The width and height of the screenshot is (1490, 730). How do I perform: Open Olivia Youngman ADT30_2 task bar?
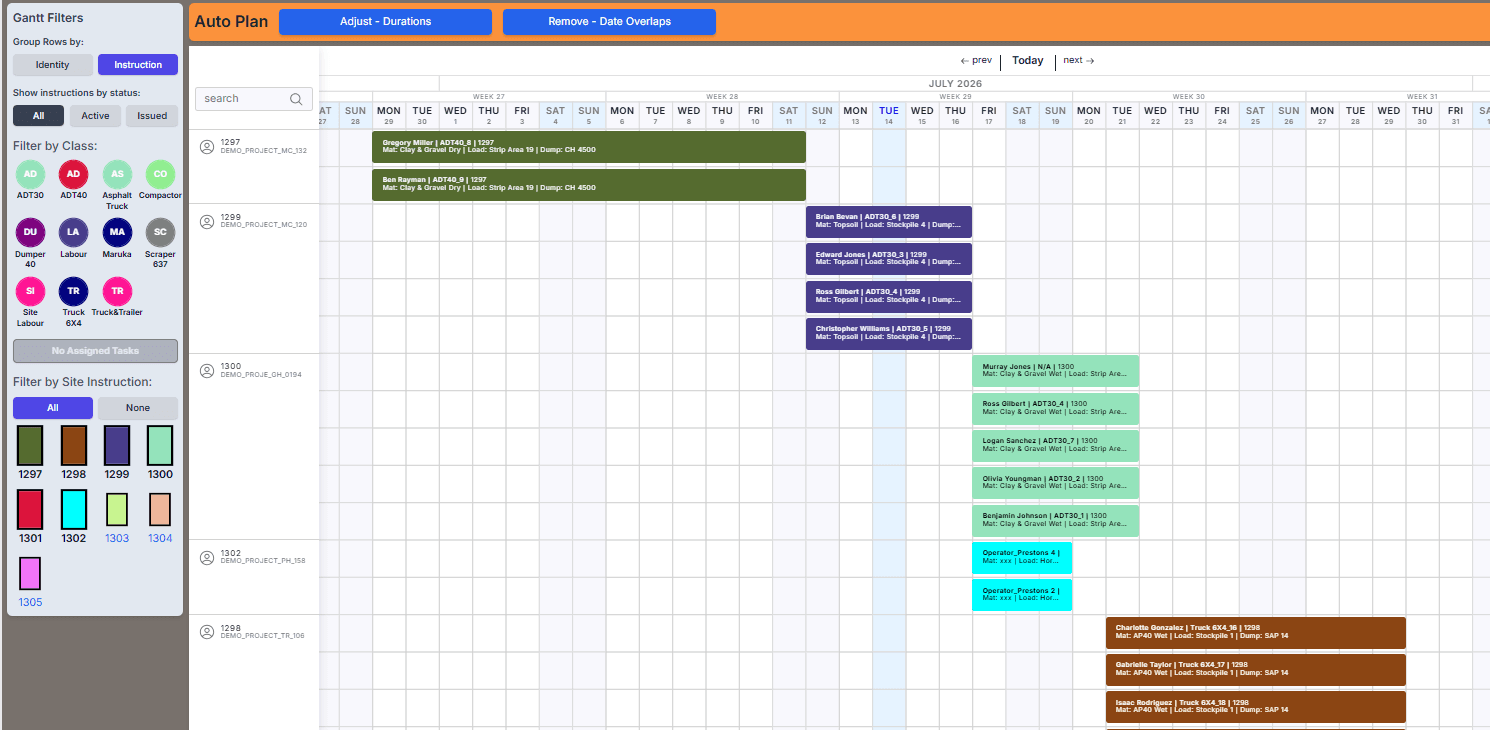point(1056,483)
